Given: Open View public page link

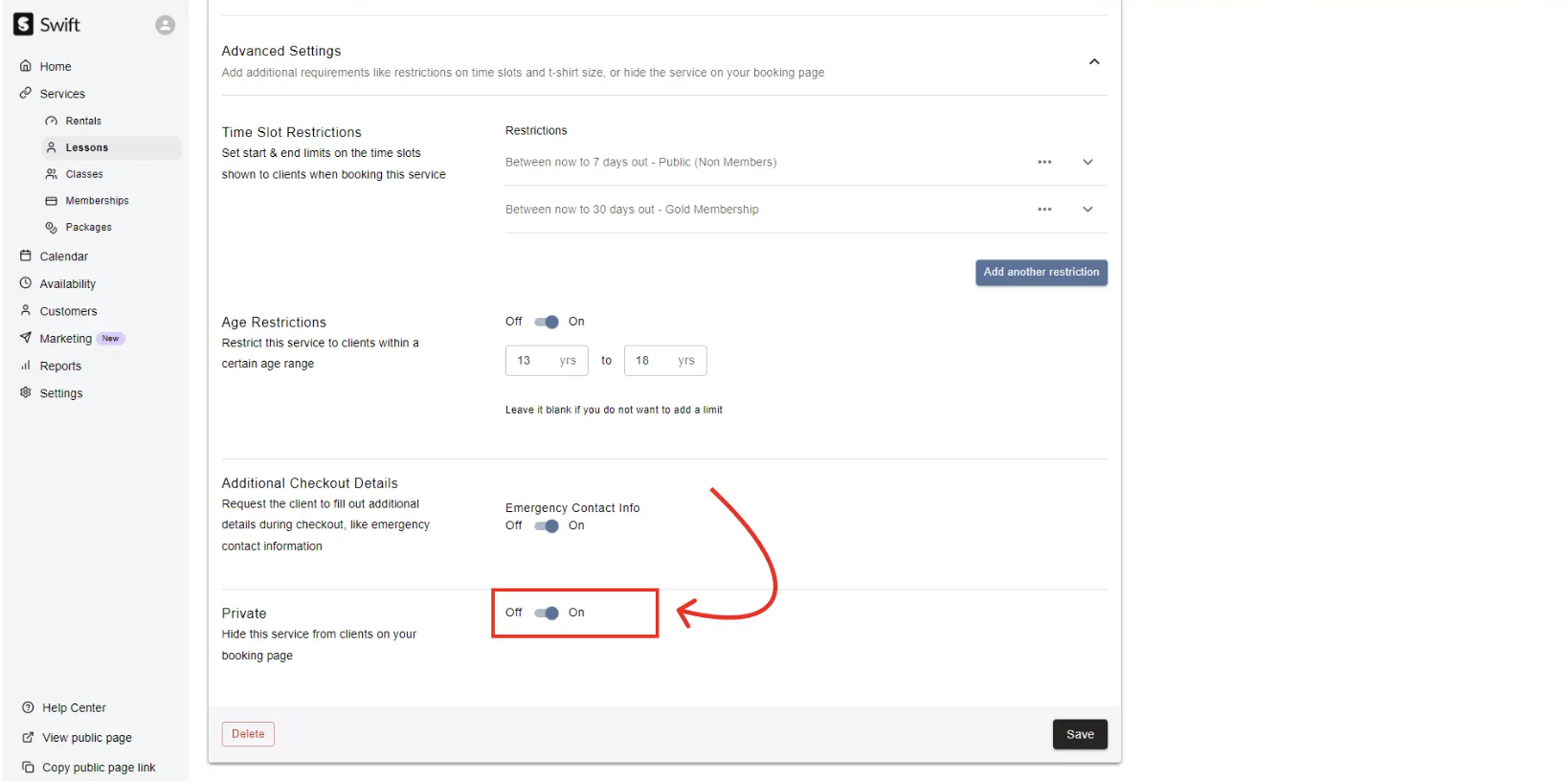Looking at the screenshot, I should tap(87, 738).
